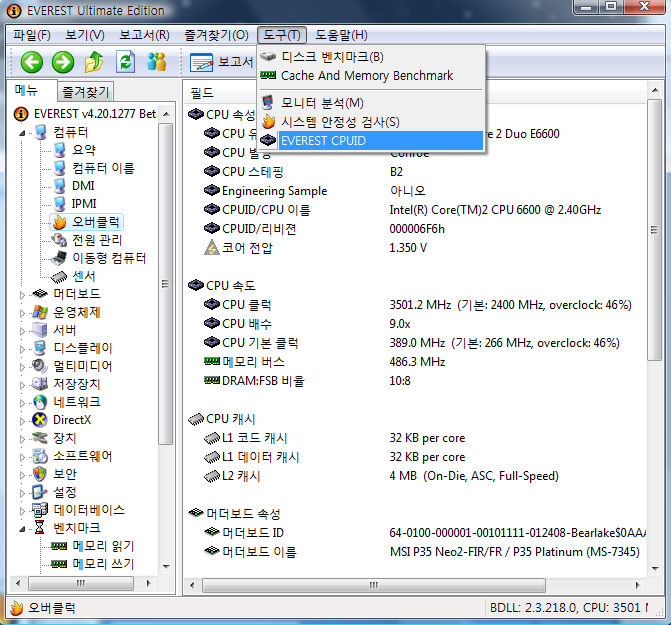The image size is (671, 625).
Task: Click the 설정 icon in tree
Action: click(x=39, y=492)
